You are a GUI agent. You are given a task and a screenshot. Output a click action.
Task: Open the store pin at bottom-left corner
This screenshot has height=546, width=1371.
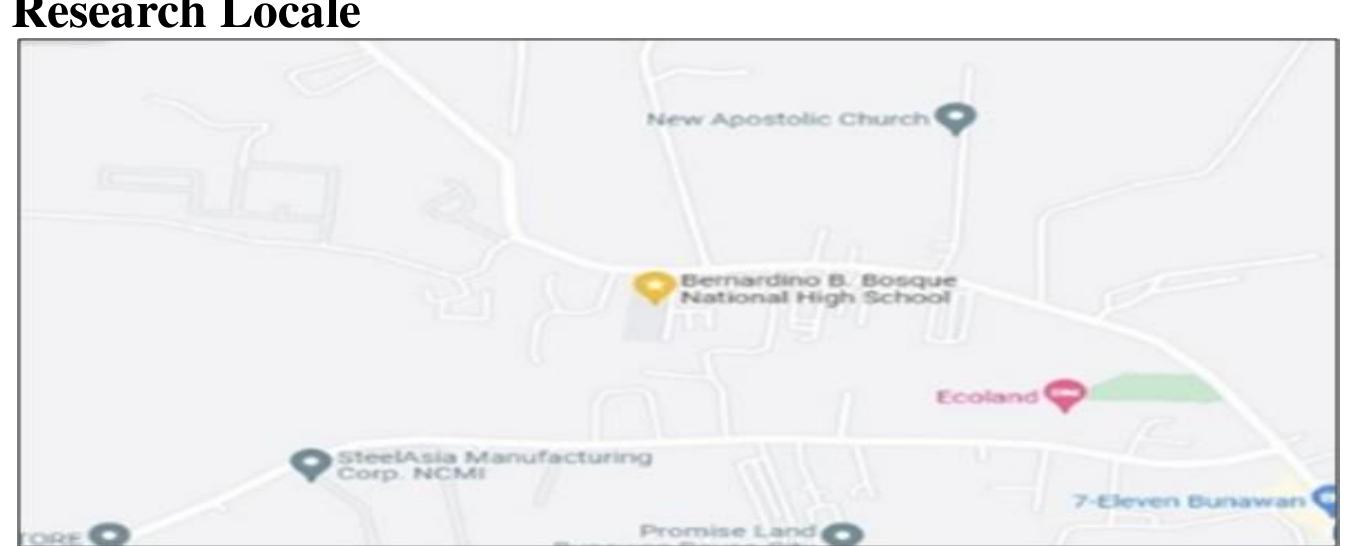click(x=105, y=535)
